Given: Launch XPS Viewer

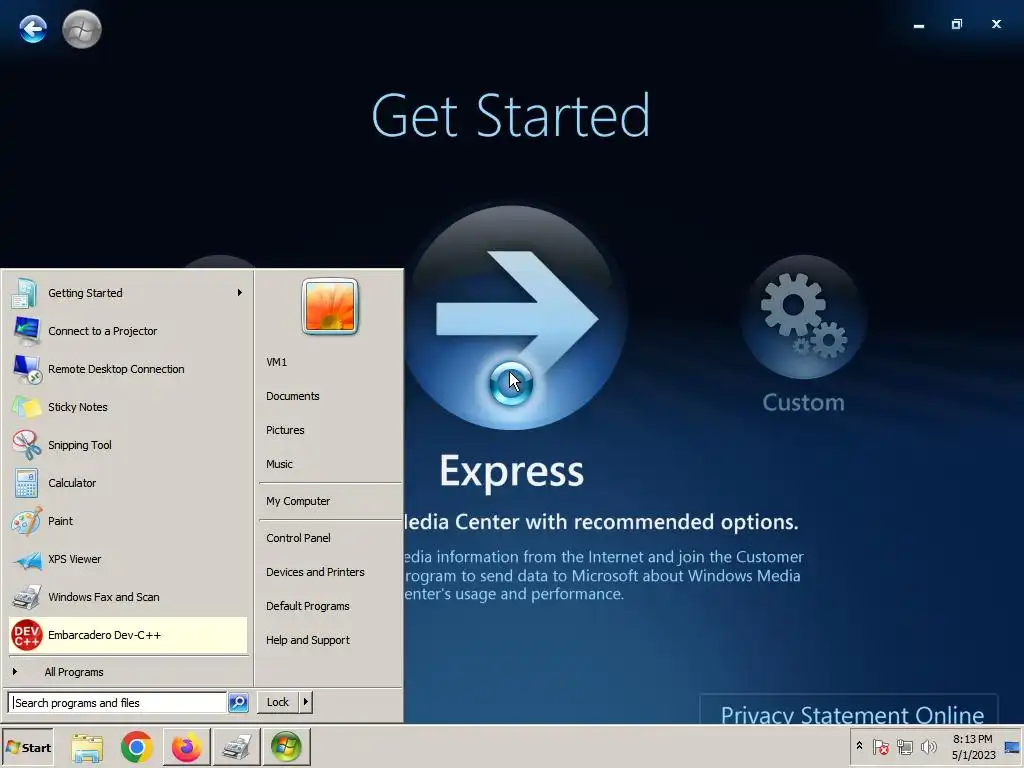Looking at the screenshot, I should (128, 559).
